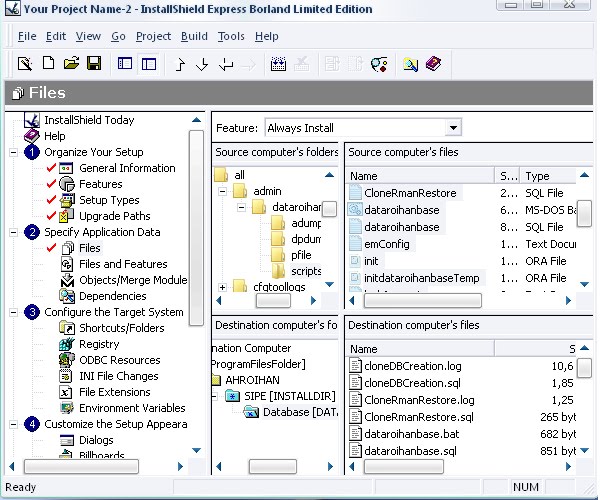Viewport: 600px width, 500px height.
Task: Click the Test release toolbar icon
Action: 379,64
